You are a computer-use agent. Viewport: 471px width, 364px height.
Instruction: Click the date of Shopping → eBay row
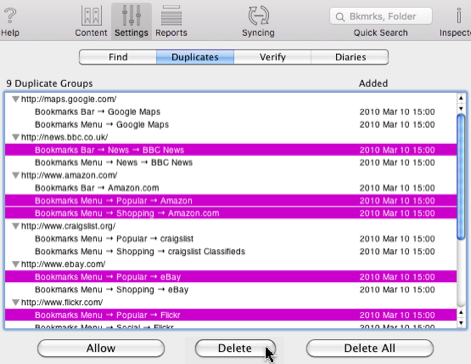pos(397,289)
